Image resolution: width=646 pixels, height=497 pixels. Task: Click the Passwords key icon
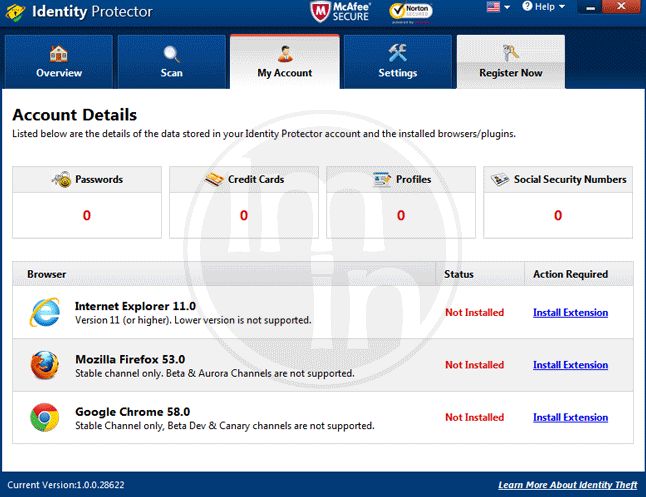tap(61, 180)
